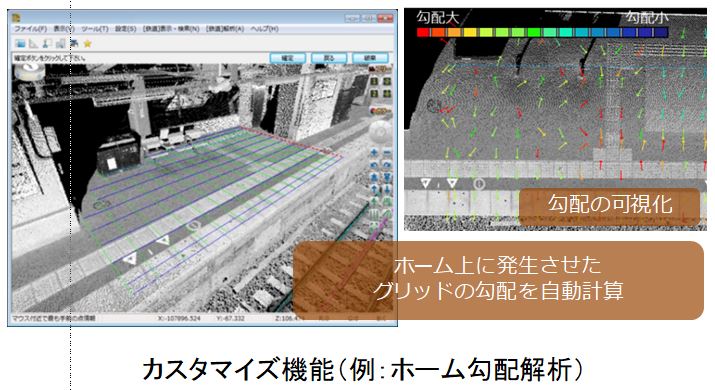715x390 pixels.
Task: Click the application icon in the title bar
Action: point(16,18)
